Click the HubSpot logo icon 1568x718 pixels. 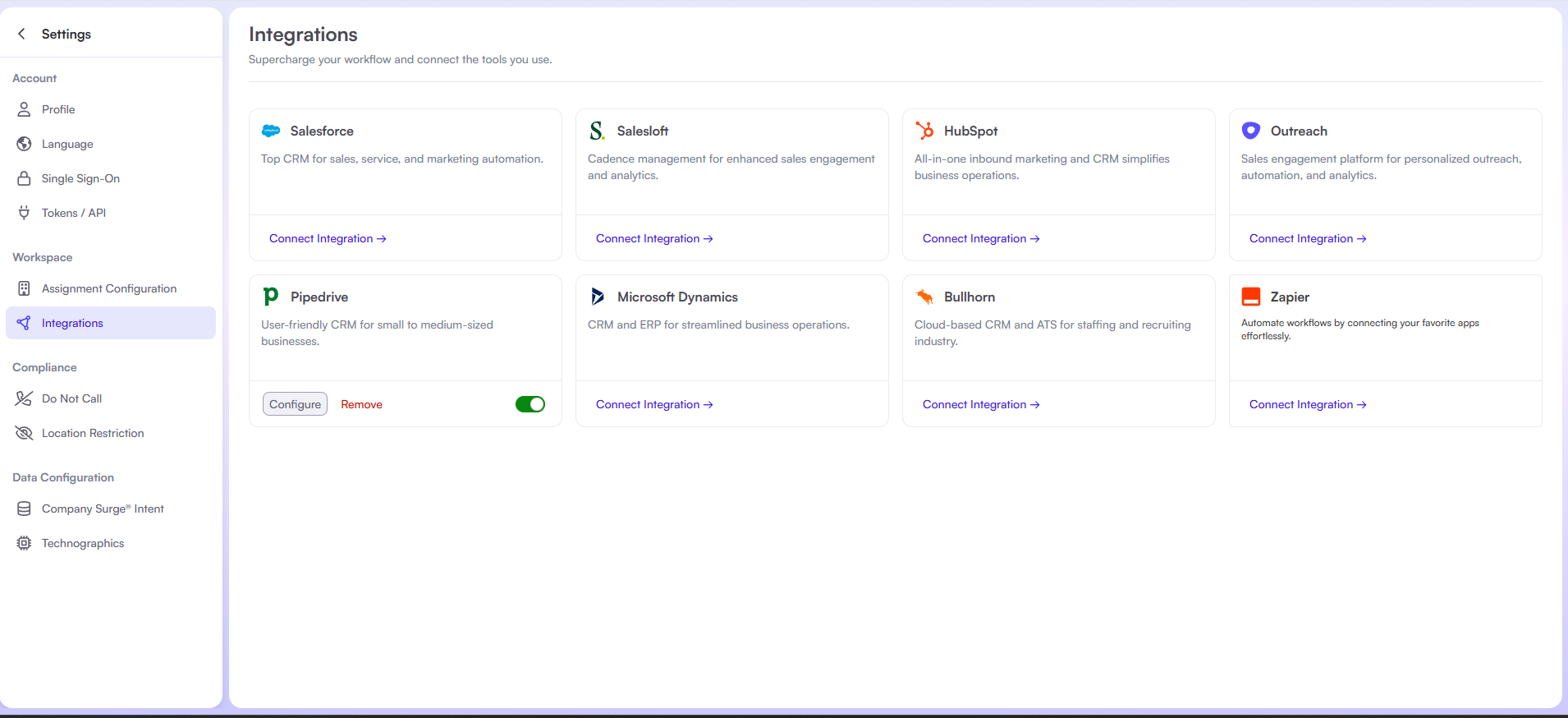(924, 131)
